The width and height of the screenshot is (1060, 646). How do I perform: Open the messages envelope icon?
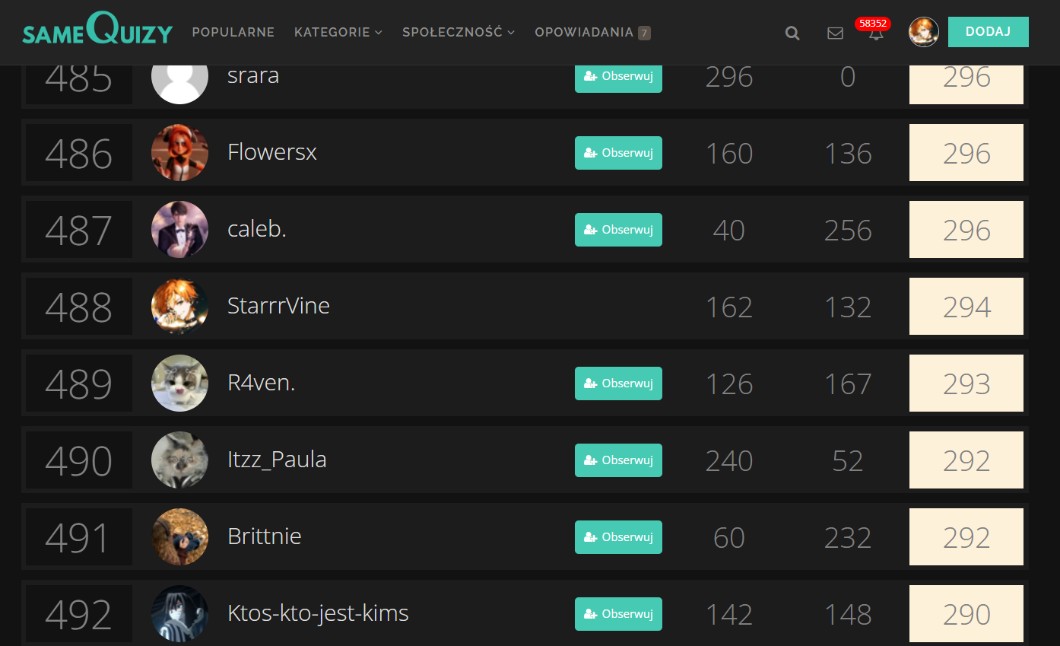pos(835,33)
